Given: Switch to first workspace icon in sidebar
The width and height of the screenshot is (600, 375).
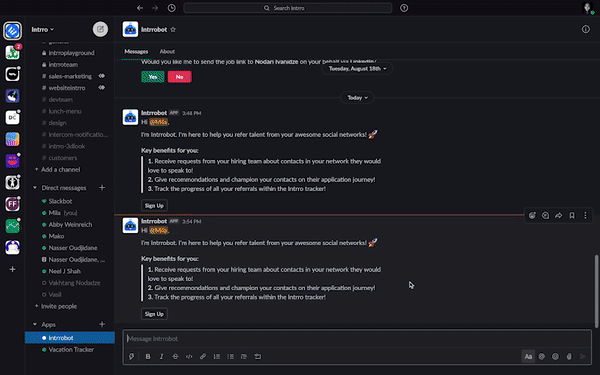Looking at the screenshot, I should coord(12,31).
